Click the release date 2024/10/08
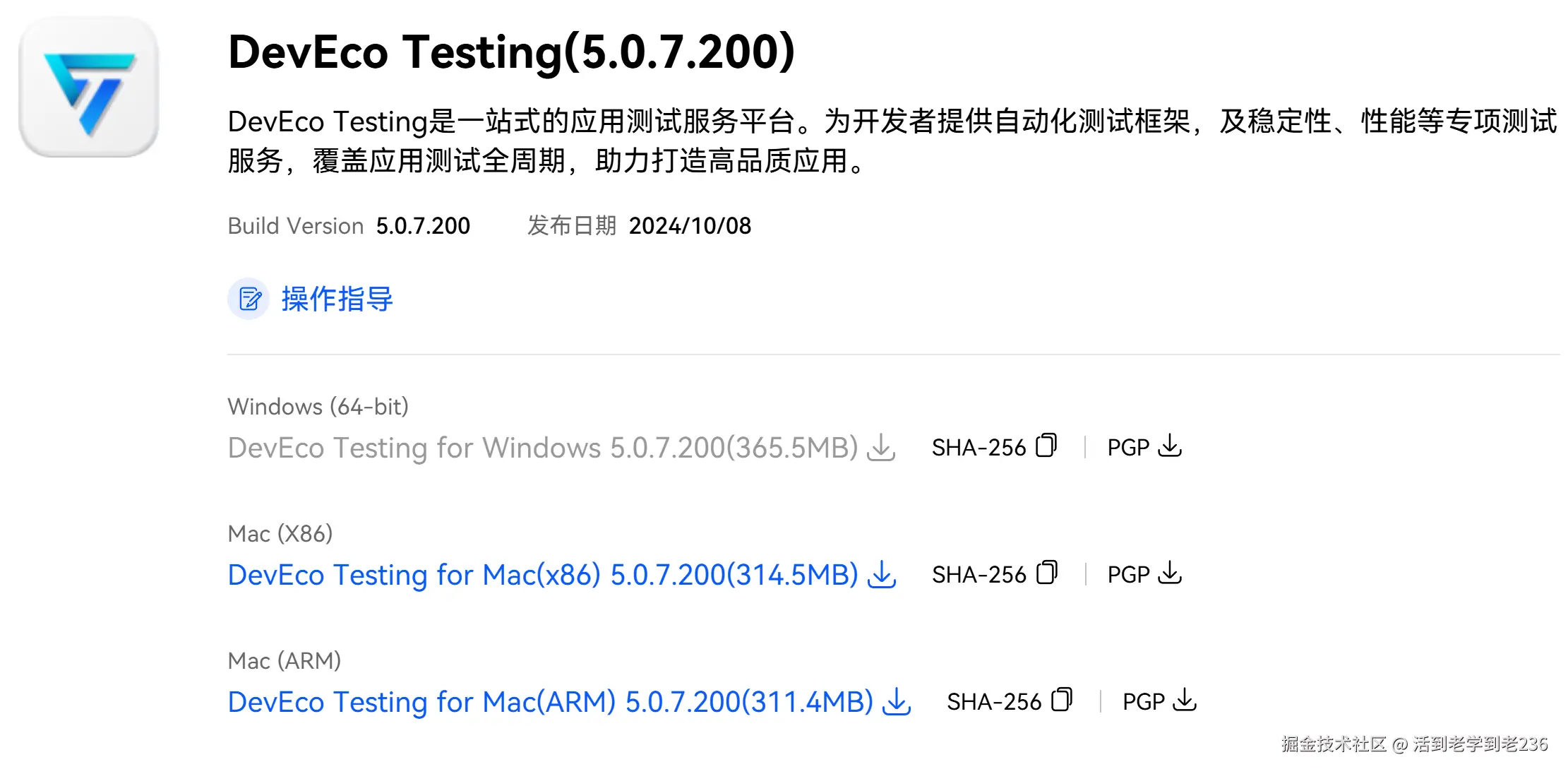Viewport: 1568px width, 774px height. click(x=690, y=226)
